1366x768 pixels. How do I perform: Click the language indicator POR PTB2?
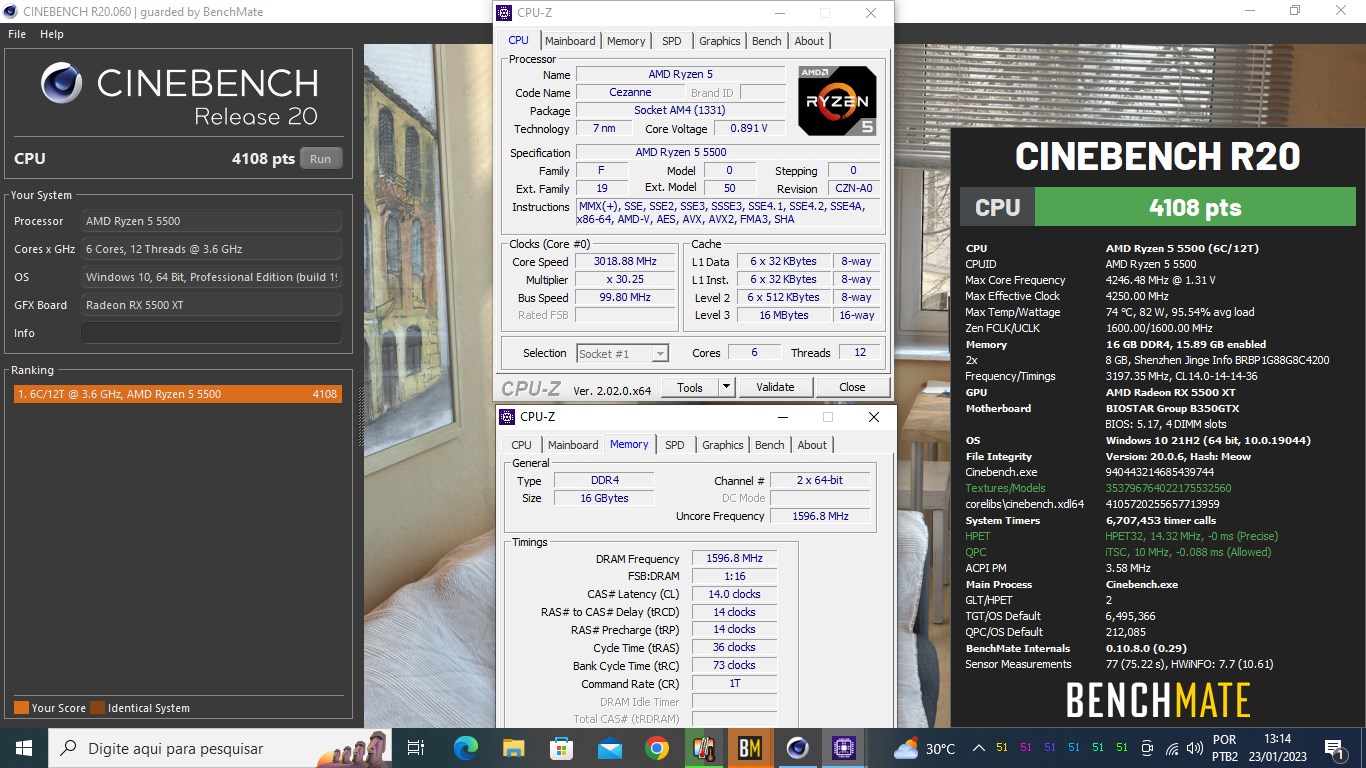(x=1225, y=748)
